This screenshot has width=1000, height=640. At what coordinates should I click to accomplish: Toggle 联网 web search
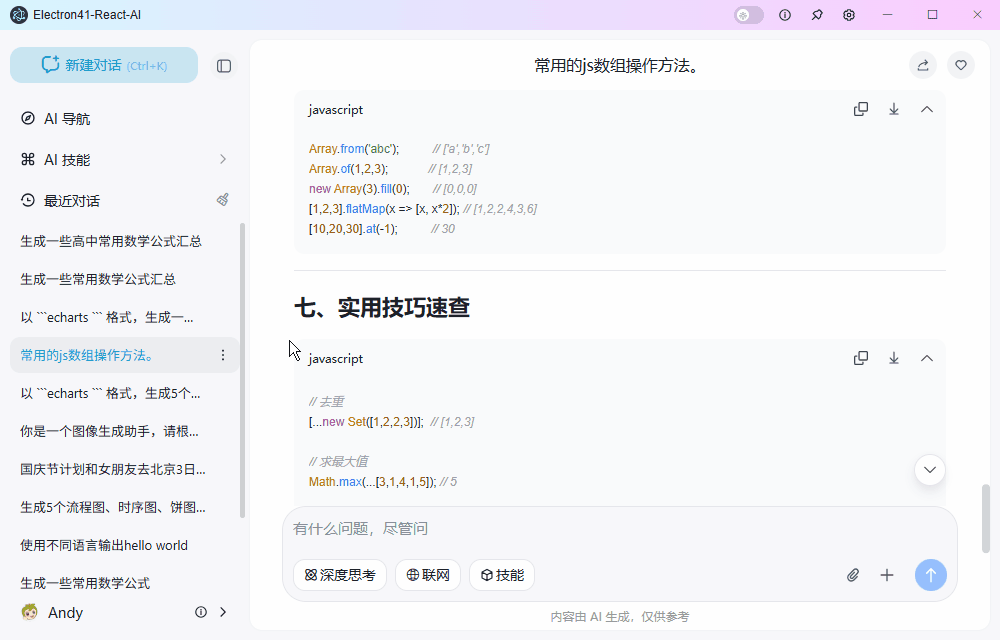428,575
